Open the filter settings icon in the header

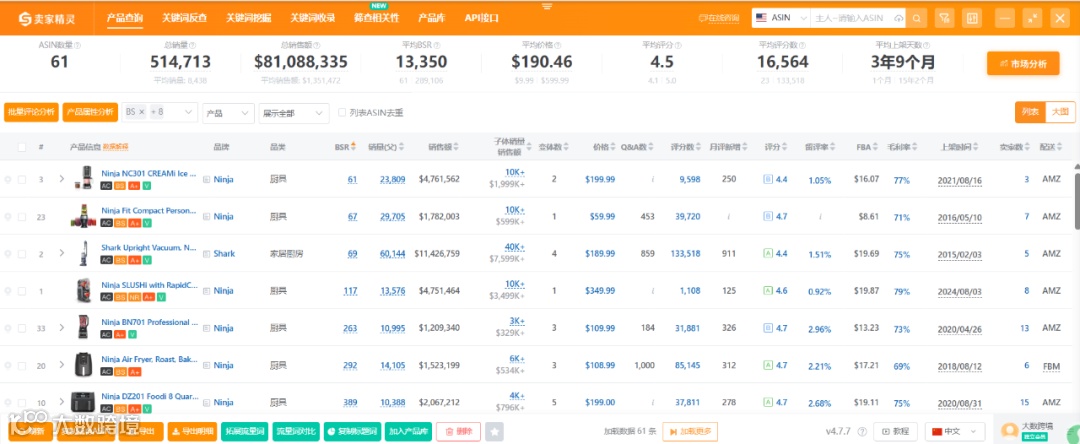pos(945,18)
